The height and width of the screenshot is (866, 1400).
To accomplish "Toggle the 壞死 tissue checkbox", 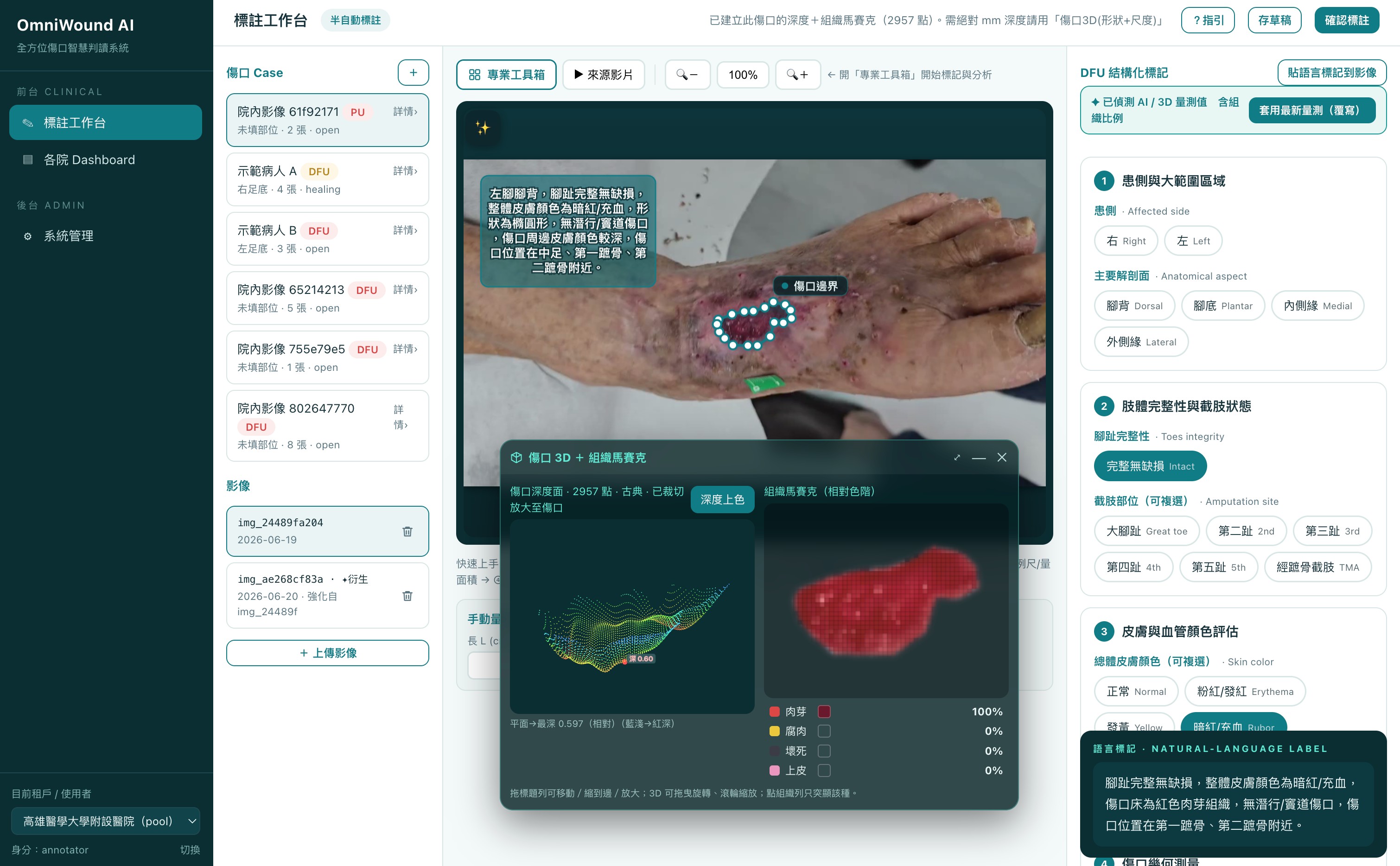I will coord(824,751).
